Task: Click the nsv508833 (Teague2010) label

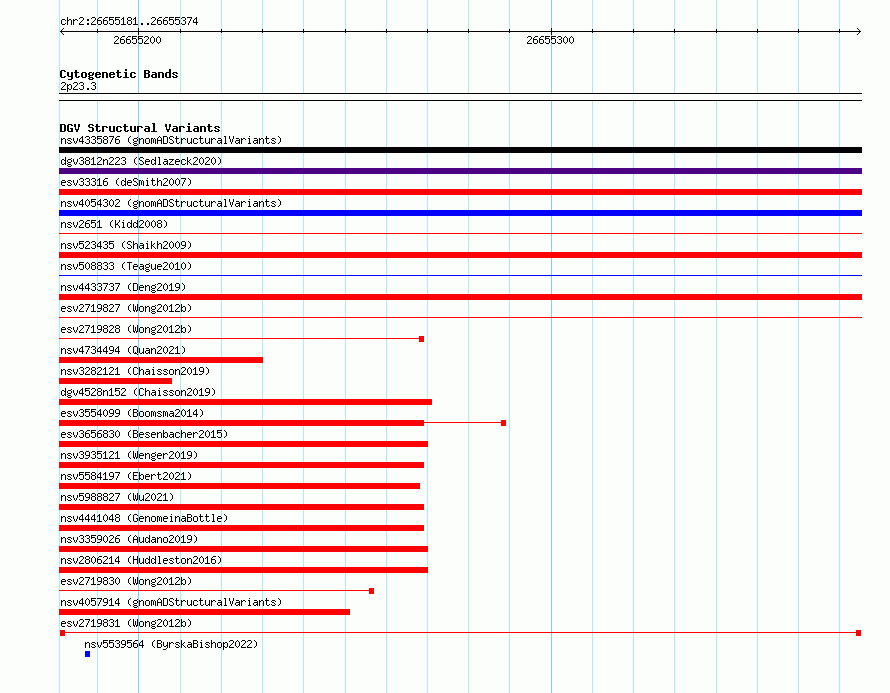Action: pos(126,266)
